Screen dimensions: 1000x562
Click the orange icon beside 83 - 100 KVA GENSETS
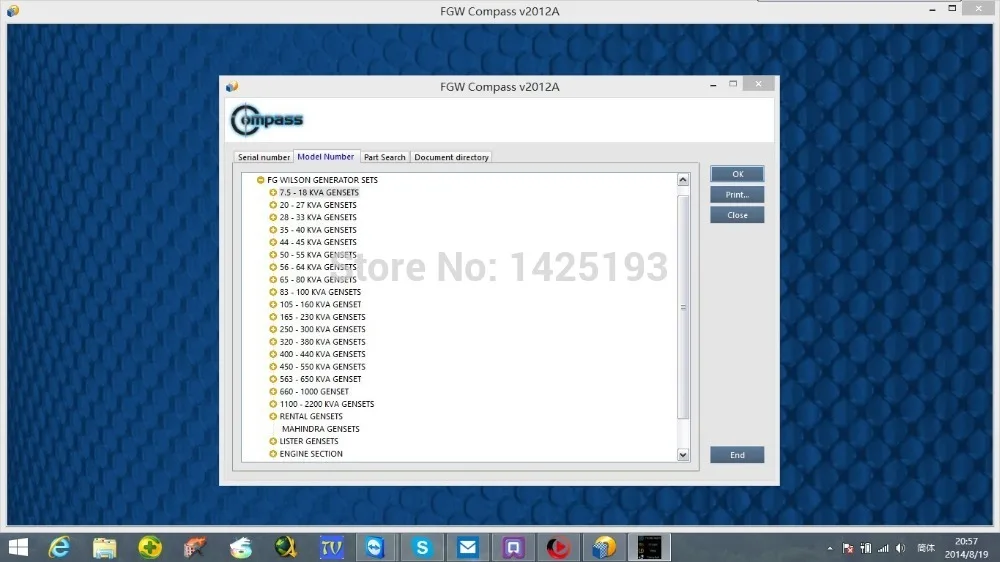pyautogui.click(x=273, y=292)
